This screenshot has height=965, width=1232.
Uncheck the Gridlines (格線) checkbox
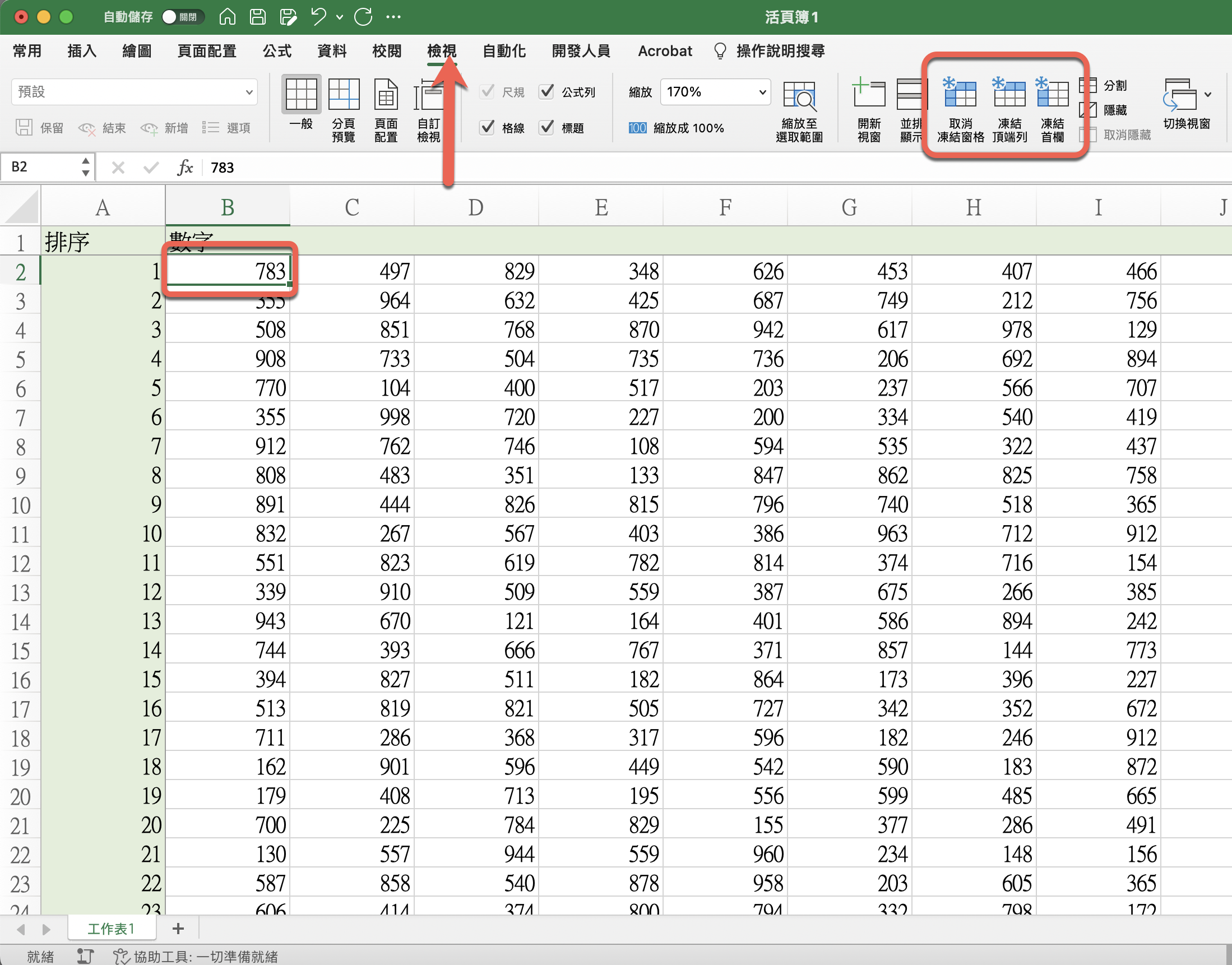(x=487, y=128)
